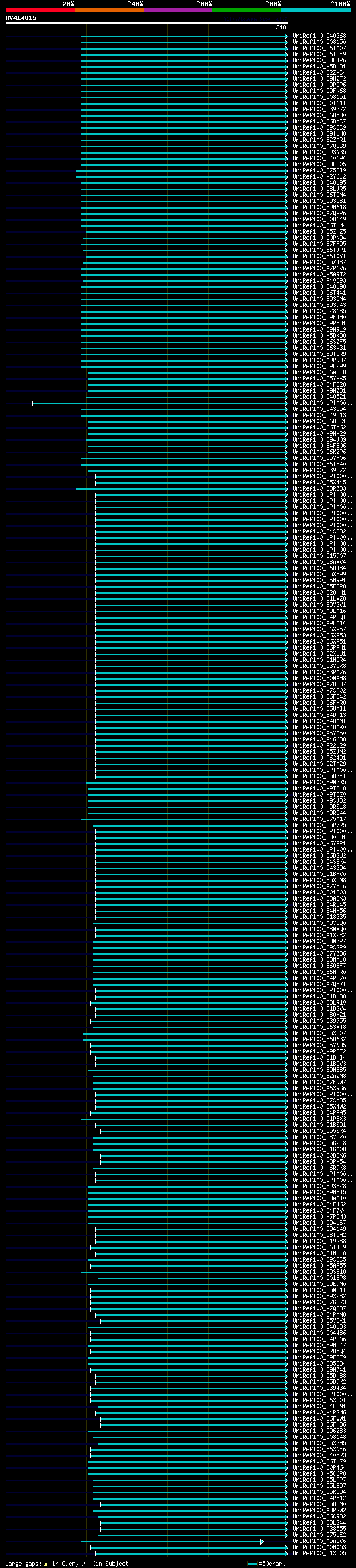The height and width of the screenshot is (1568, 356).
Task: Select hit label UniRef100_Q01111
Action: pos(319,103)
